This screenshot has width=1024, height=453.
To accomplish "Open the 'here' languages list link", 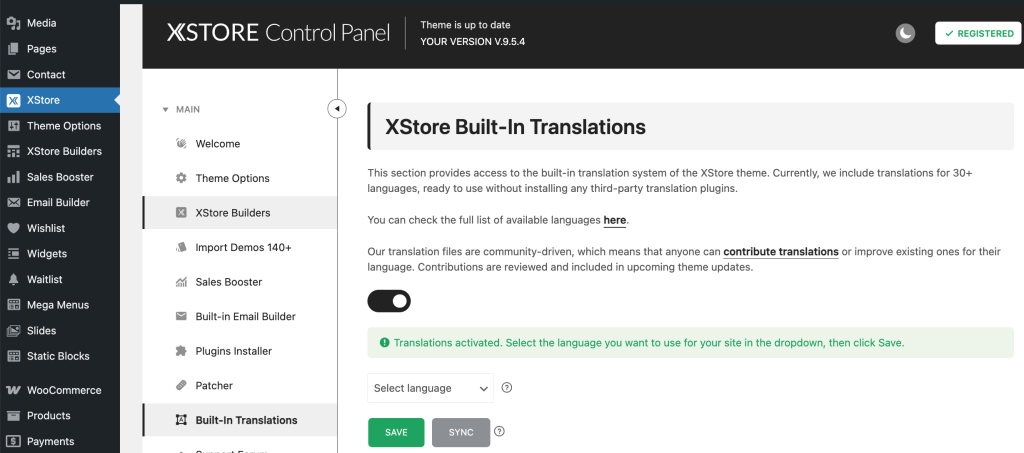I will click(x=614, y=220).
